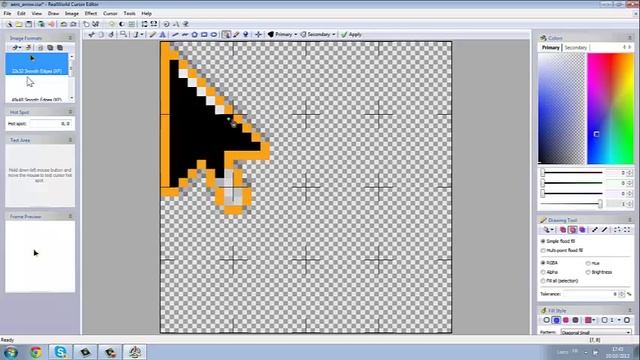Click the open folder icon in main toolbar

click(x=19, y=24)
